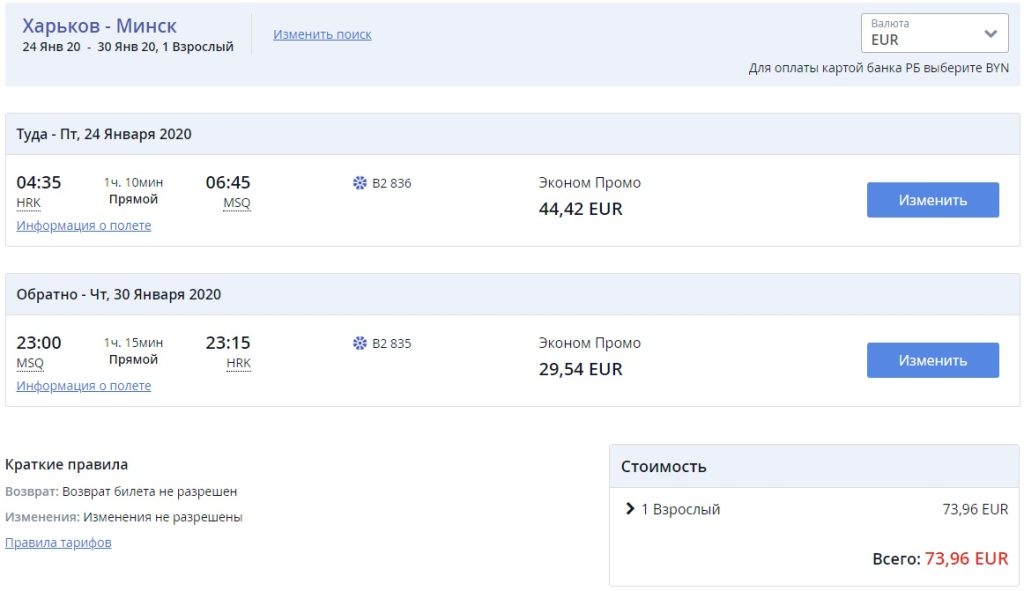Click HRK arrival airport code on return
This screenshot has width=1024, height=591.
point(239,363)
